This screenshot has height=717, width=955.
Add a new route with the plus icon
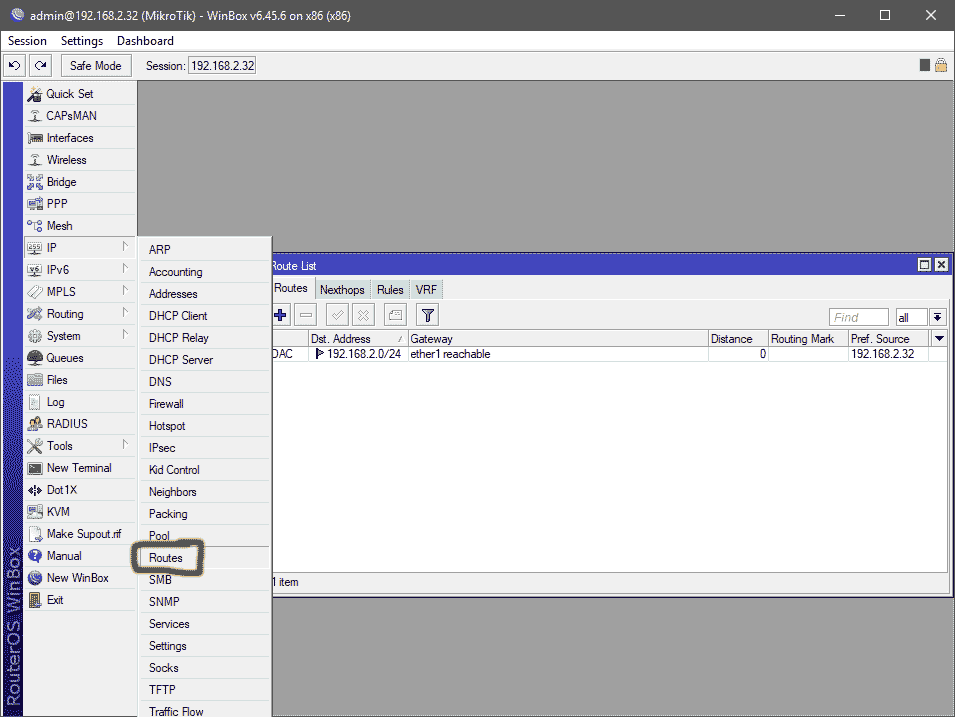[279, 314]
